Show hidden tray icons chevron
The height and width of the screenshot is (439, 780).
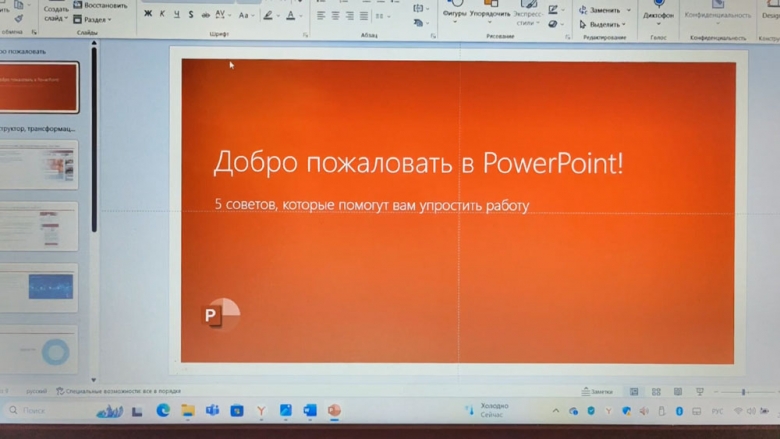point(556,411)
